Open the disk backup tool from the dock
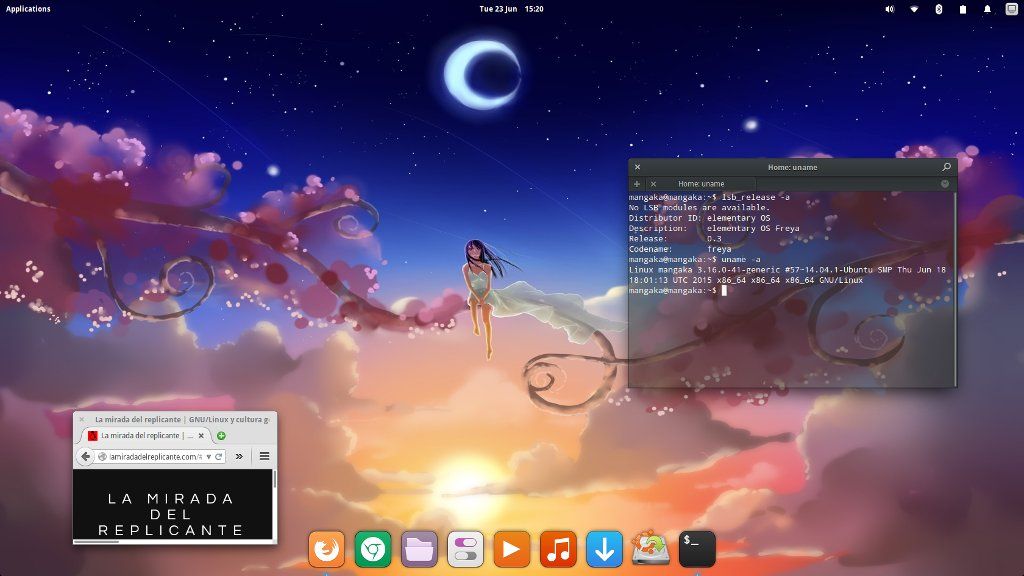The image size is (1024, 576). 649,548
